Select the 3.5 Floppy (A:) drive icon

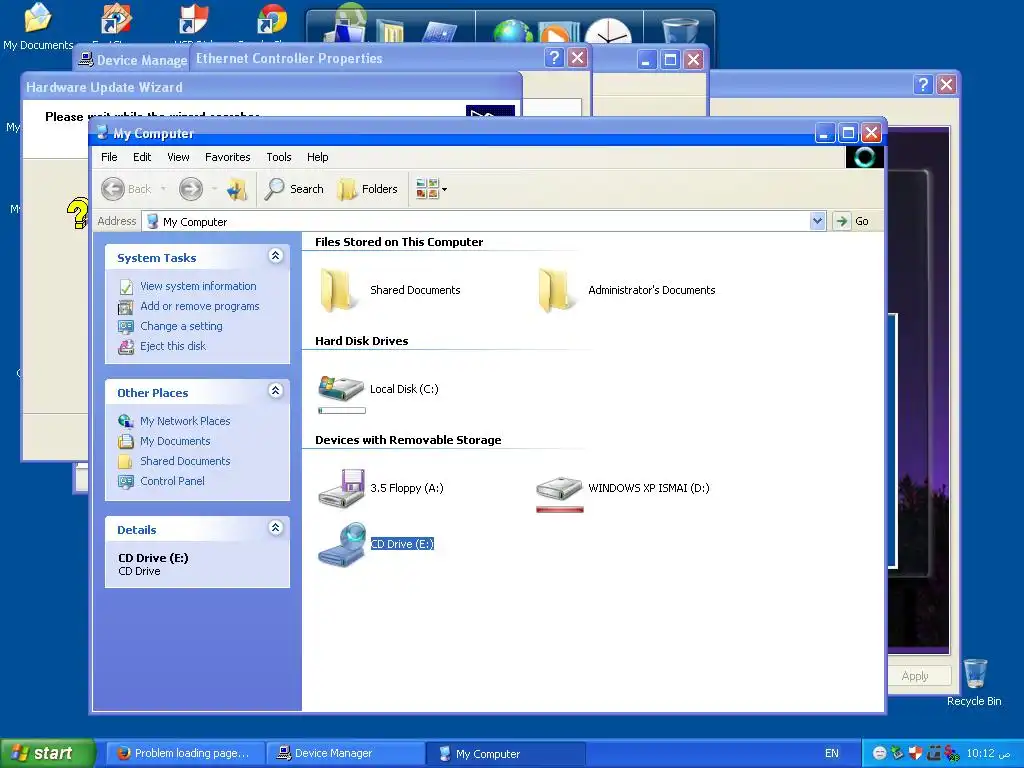pyautogui.click(x=341, y=488)
